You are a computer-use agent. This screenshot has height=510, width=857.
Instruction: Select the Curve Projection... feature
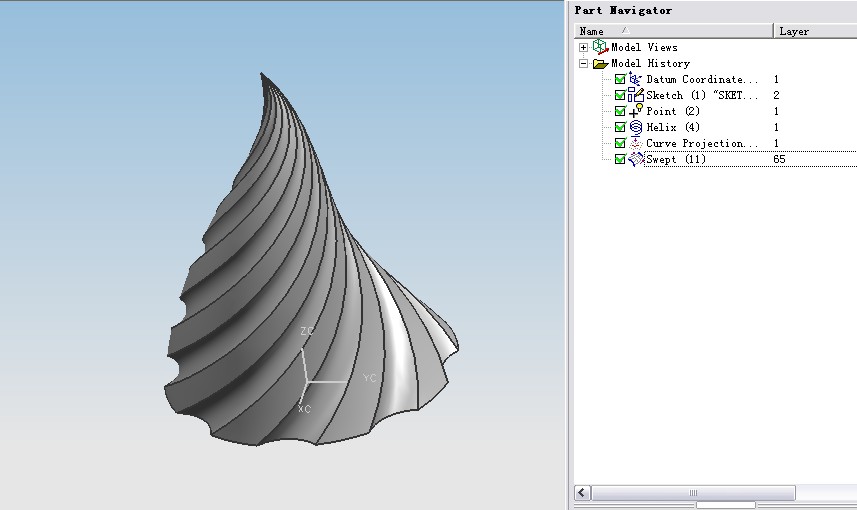click(x=702, y=143)
